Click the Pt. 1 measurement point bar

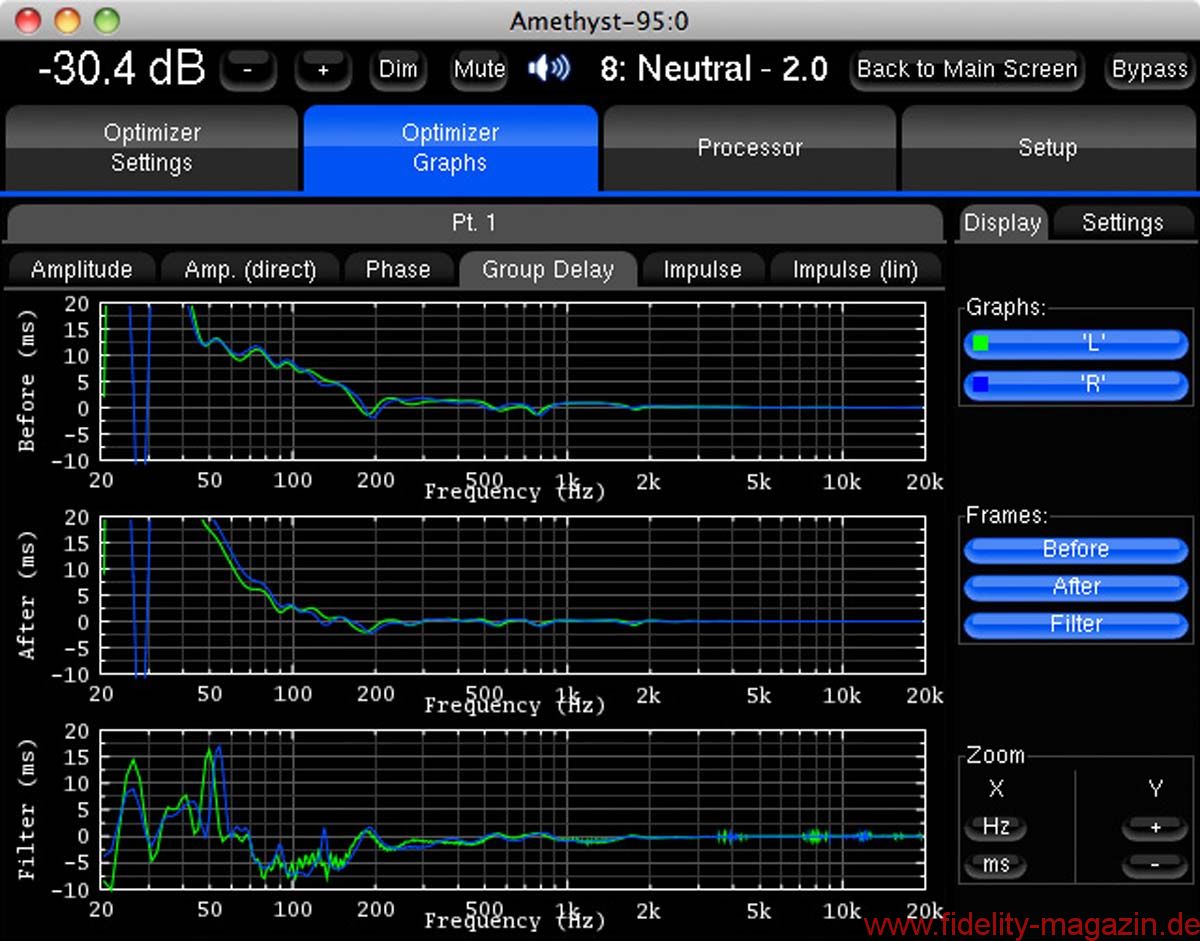[x=473, y=223]
